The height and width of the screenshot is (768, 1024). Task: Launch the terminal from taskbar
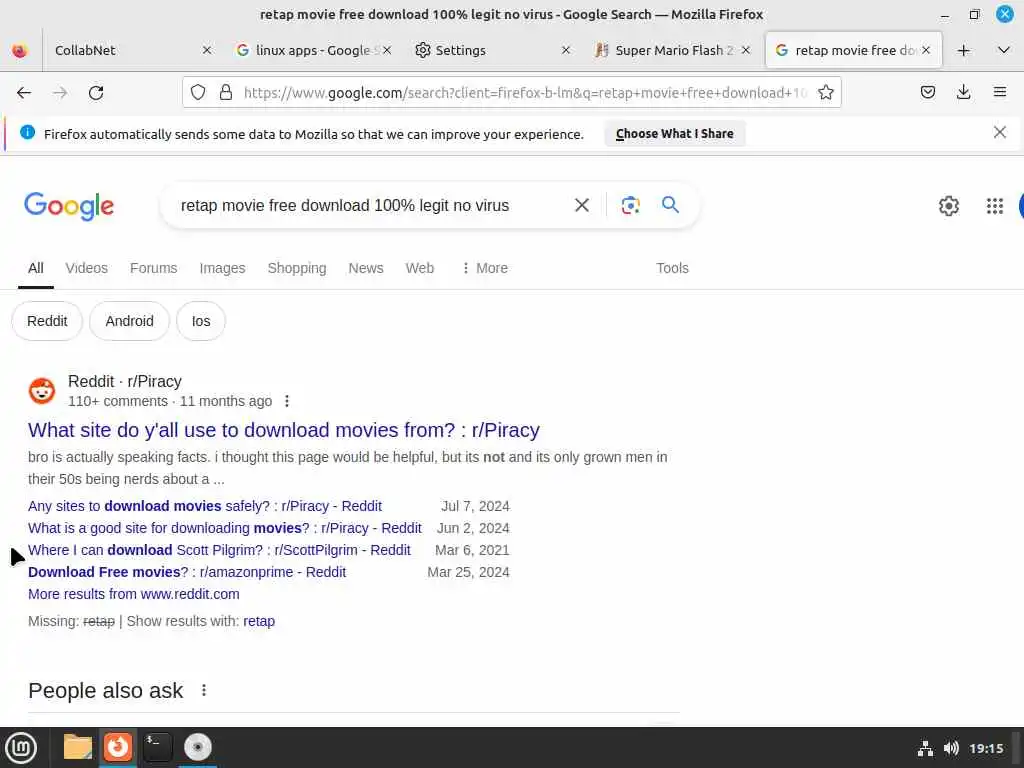pyautogui.click(x=157, y=747)
